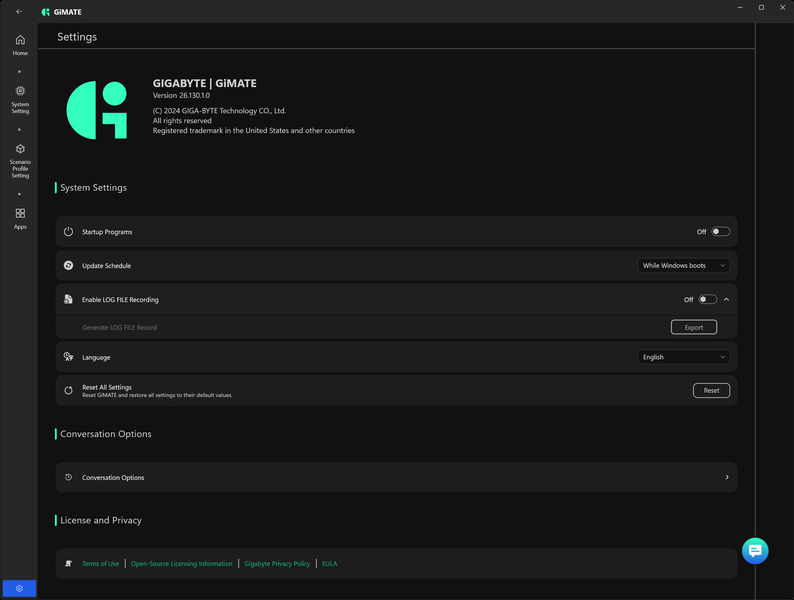
Task: Open the Update Schedule dropdown
Action: pyautogui.click(x=683, y=265)
